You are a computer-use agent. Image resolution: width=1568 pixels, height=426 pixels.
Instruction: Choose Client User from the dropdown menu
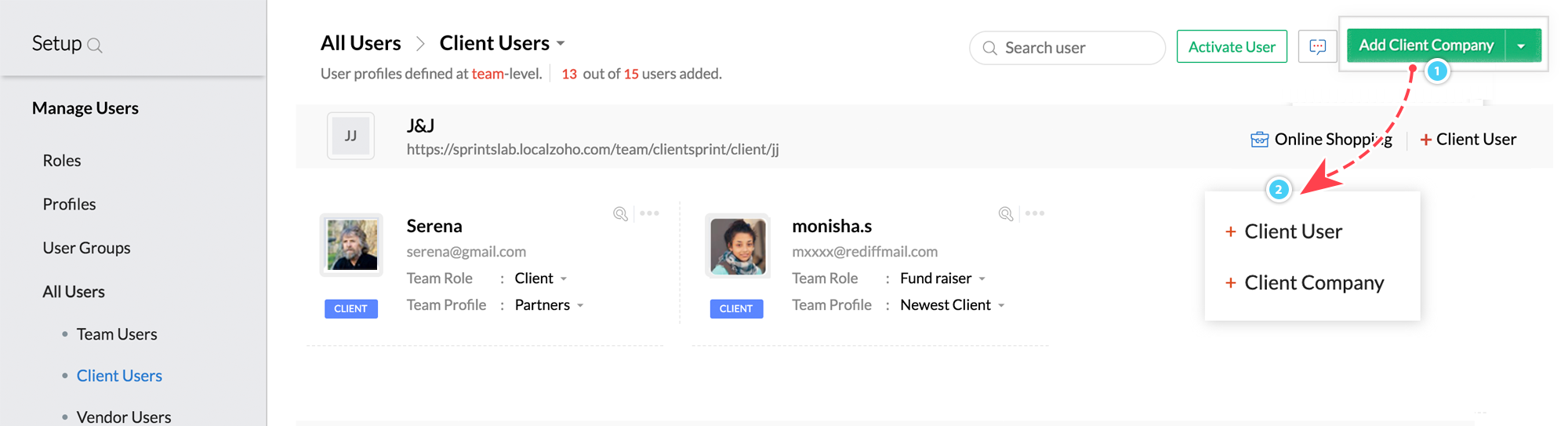coord(1293,231)
